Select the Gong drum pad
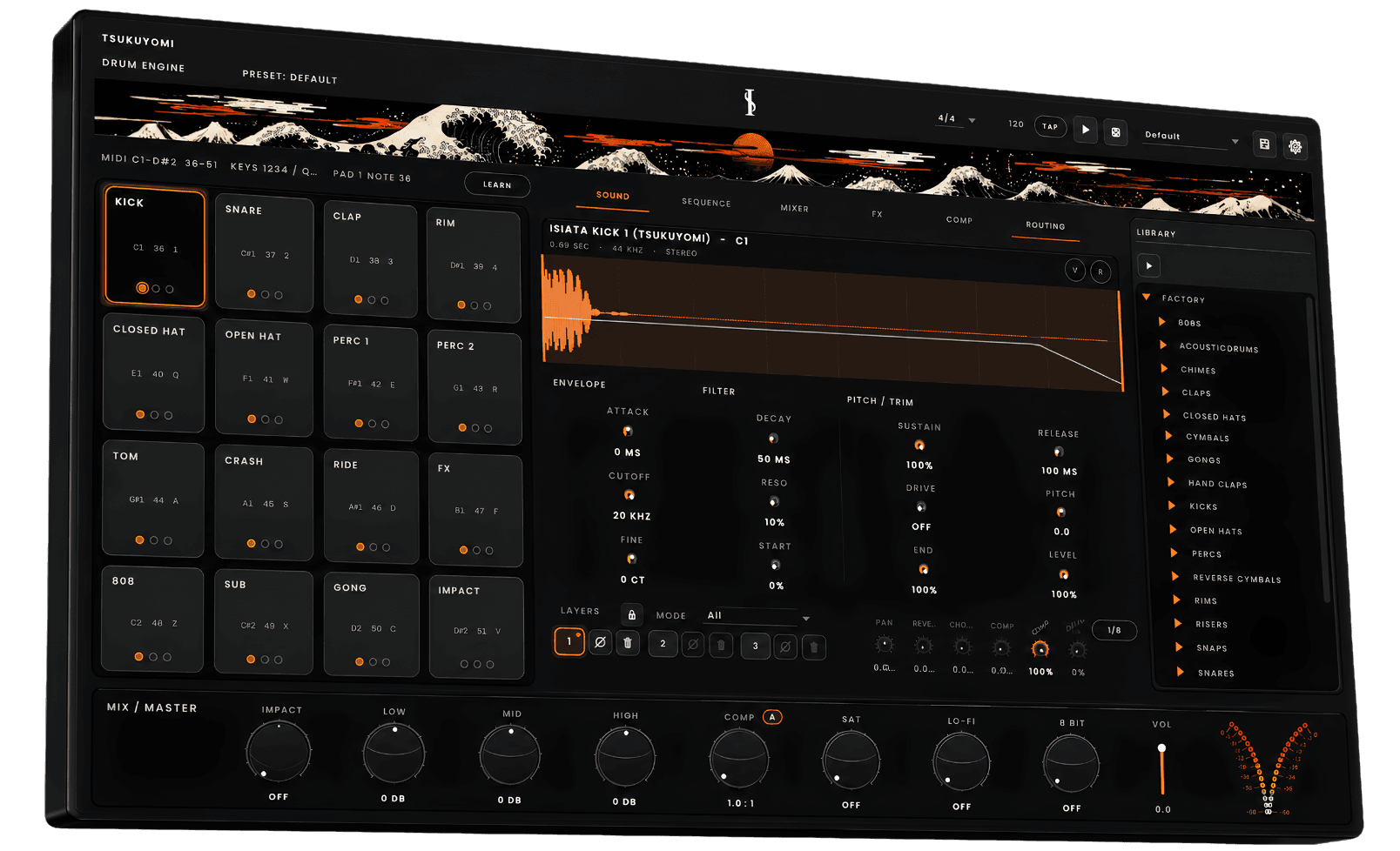 tap(371, 624)
